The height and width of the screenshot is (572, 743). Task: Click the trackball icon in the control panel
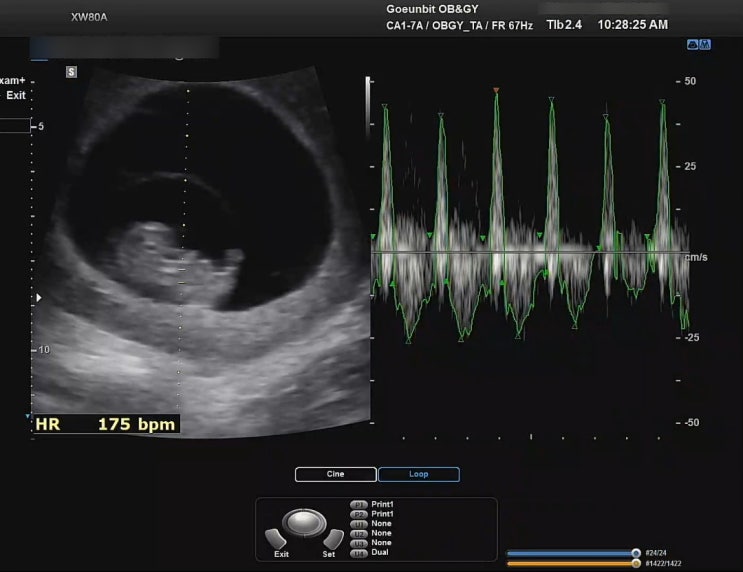click(x=305, y=522)
